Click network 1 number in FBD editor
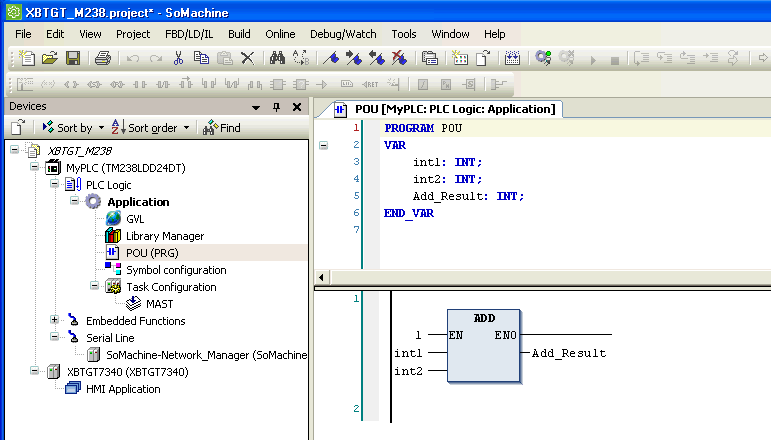771x440 pixels. pos(356,298)
